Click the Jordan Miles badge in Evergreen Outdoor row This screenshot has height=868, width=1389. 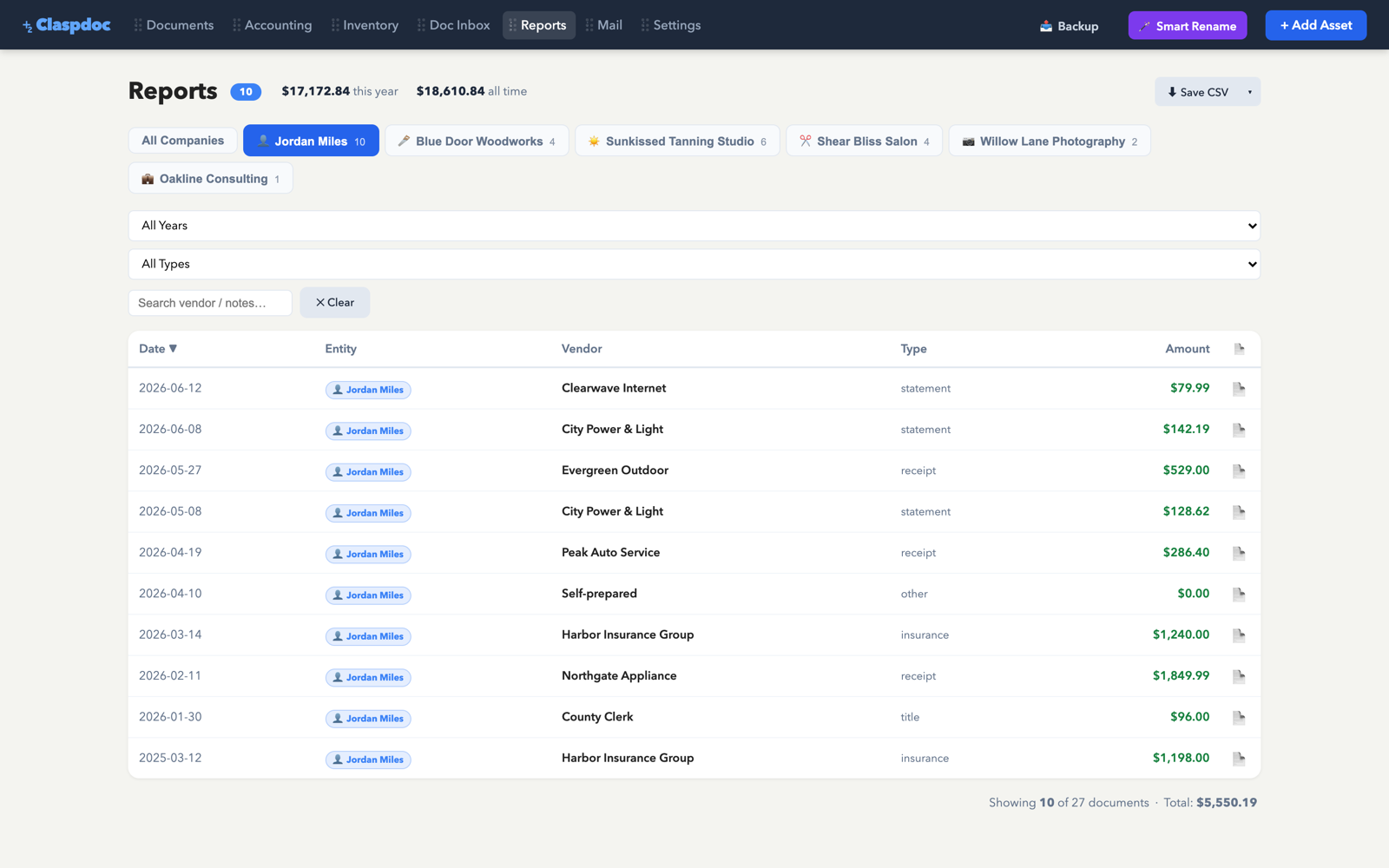tap(368, 472)
